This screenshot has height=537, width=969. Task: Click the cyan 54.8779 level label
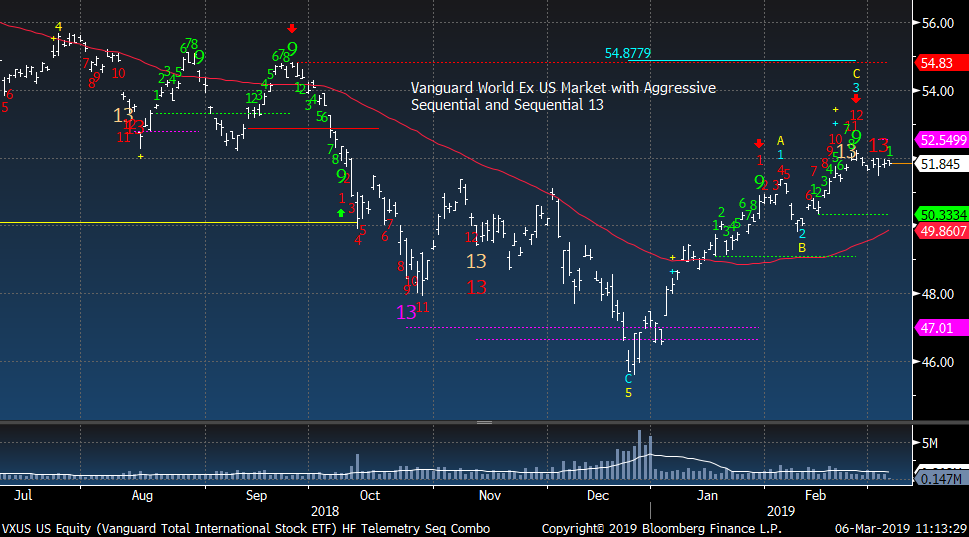[x=628, y=54]
